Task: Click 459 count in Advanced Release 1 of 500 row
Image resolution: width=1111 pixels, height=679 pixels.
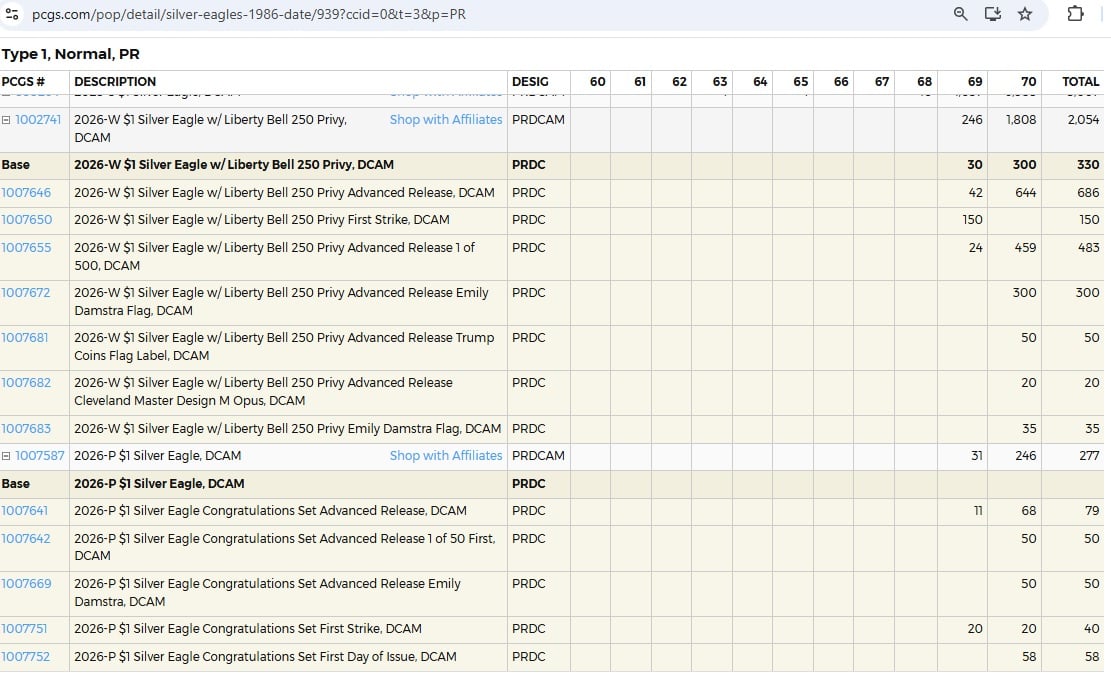Action: coord(1025,247)
